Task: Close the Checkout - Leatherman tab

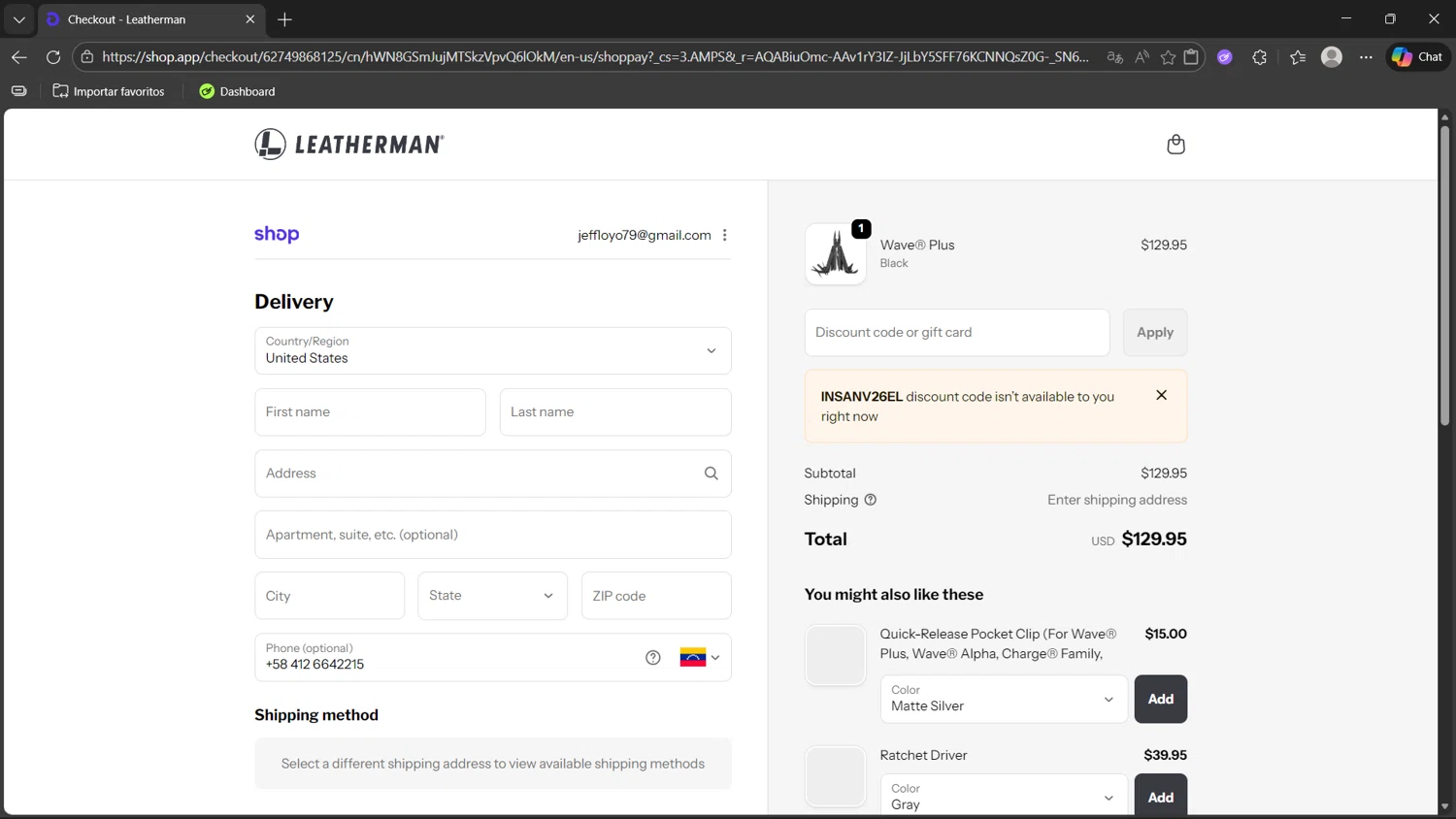Action: (249, 19)
